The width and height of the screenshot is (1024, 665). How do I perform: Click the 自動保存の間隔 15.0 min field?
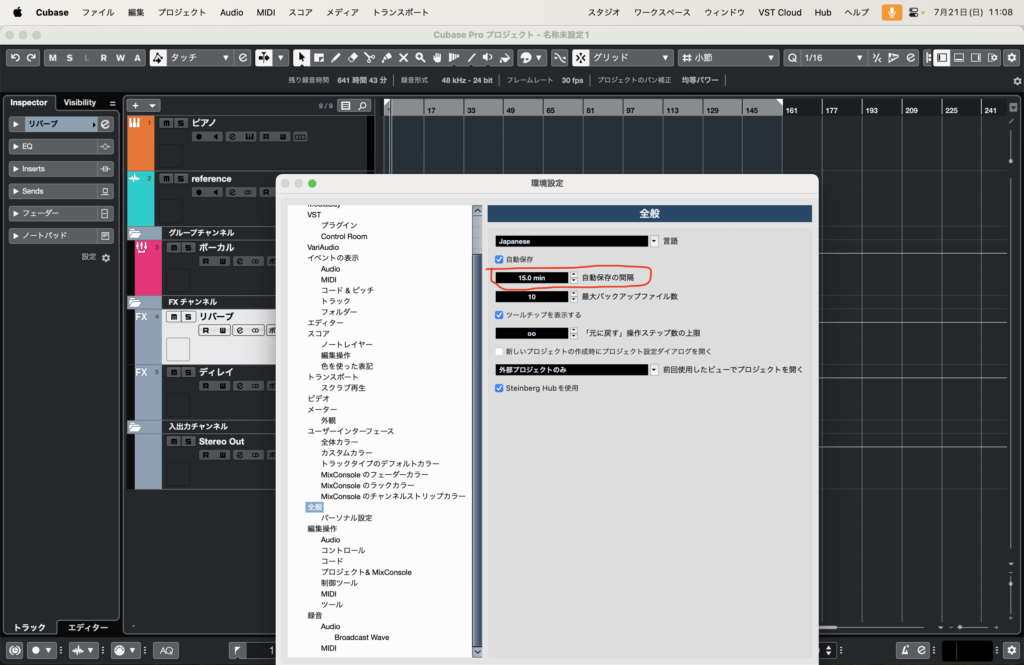pyautogui.click(x=532, y=277)
